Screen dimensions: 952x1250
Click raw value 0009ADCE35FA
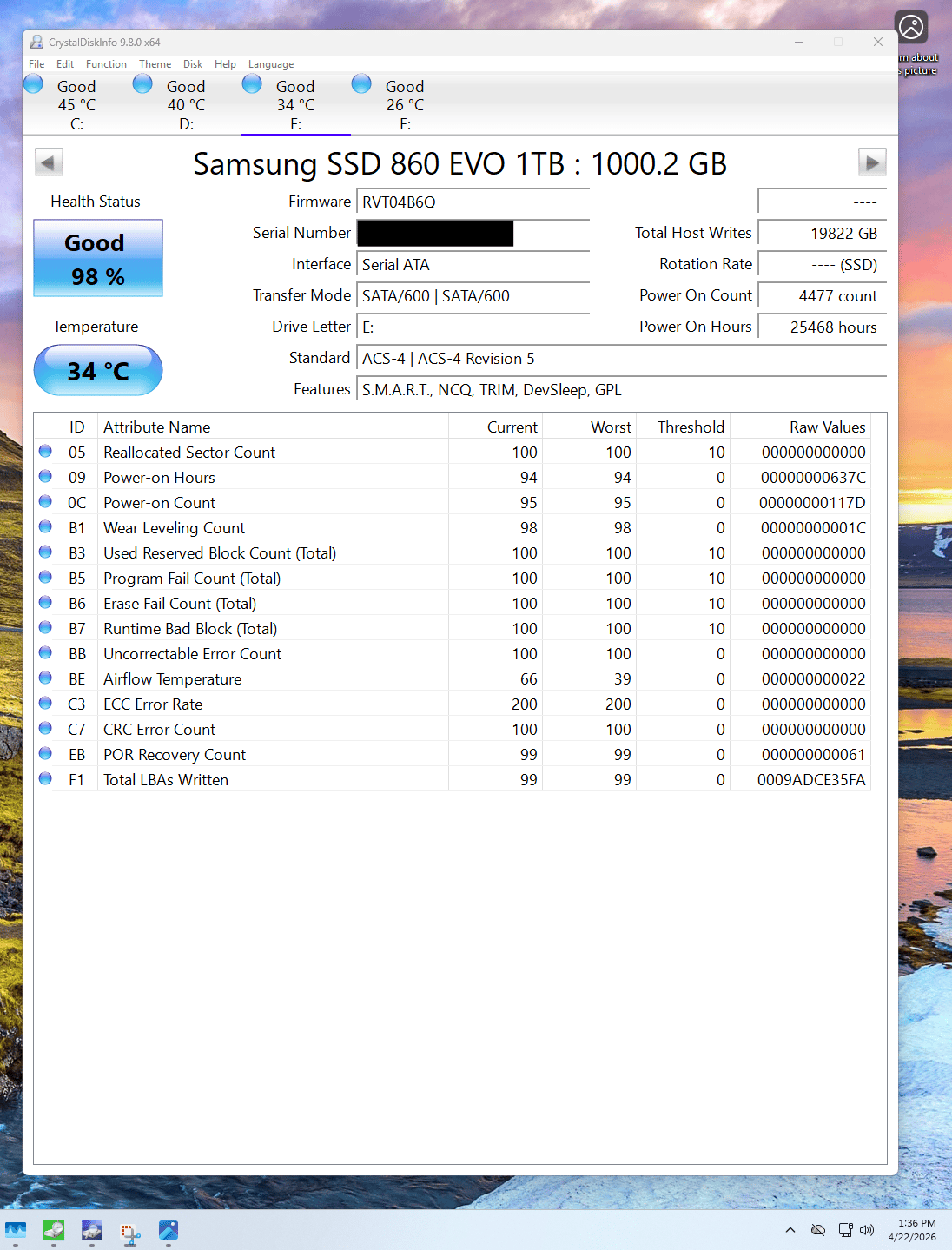pos(811,780)
